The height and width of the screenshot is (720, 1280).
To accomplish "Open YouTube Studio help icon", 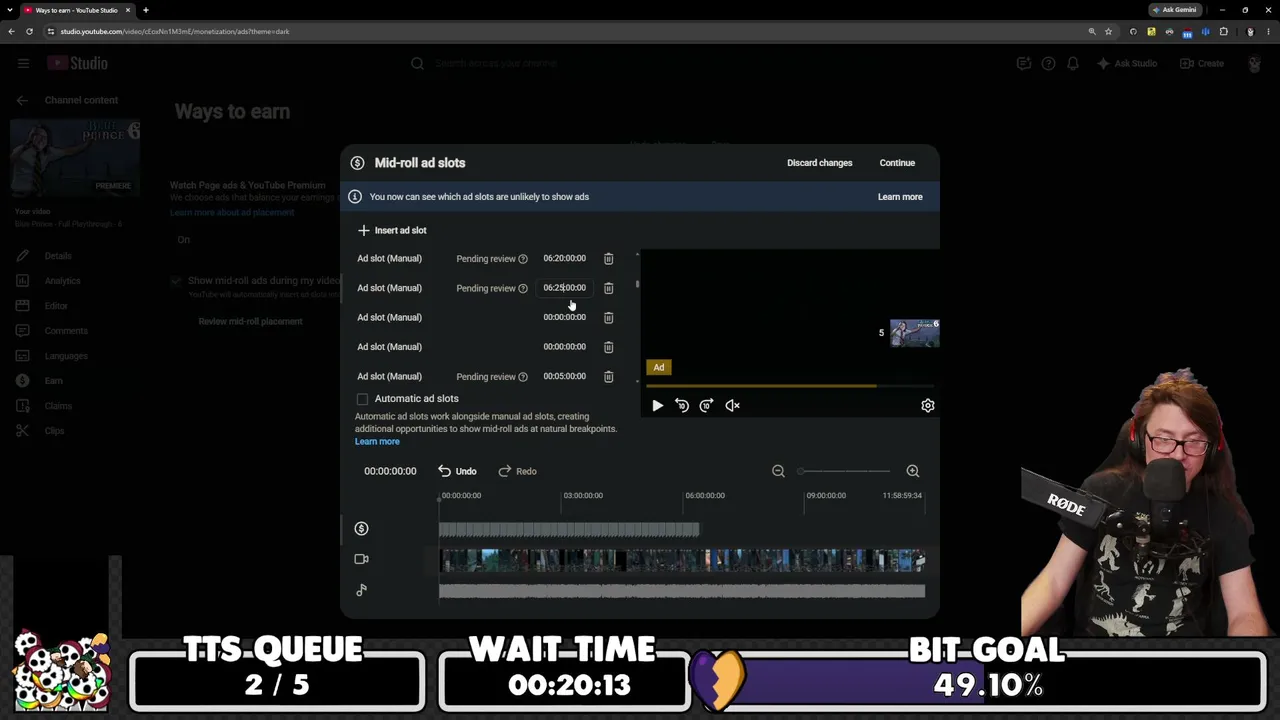I will [1048, 63].
